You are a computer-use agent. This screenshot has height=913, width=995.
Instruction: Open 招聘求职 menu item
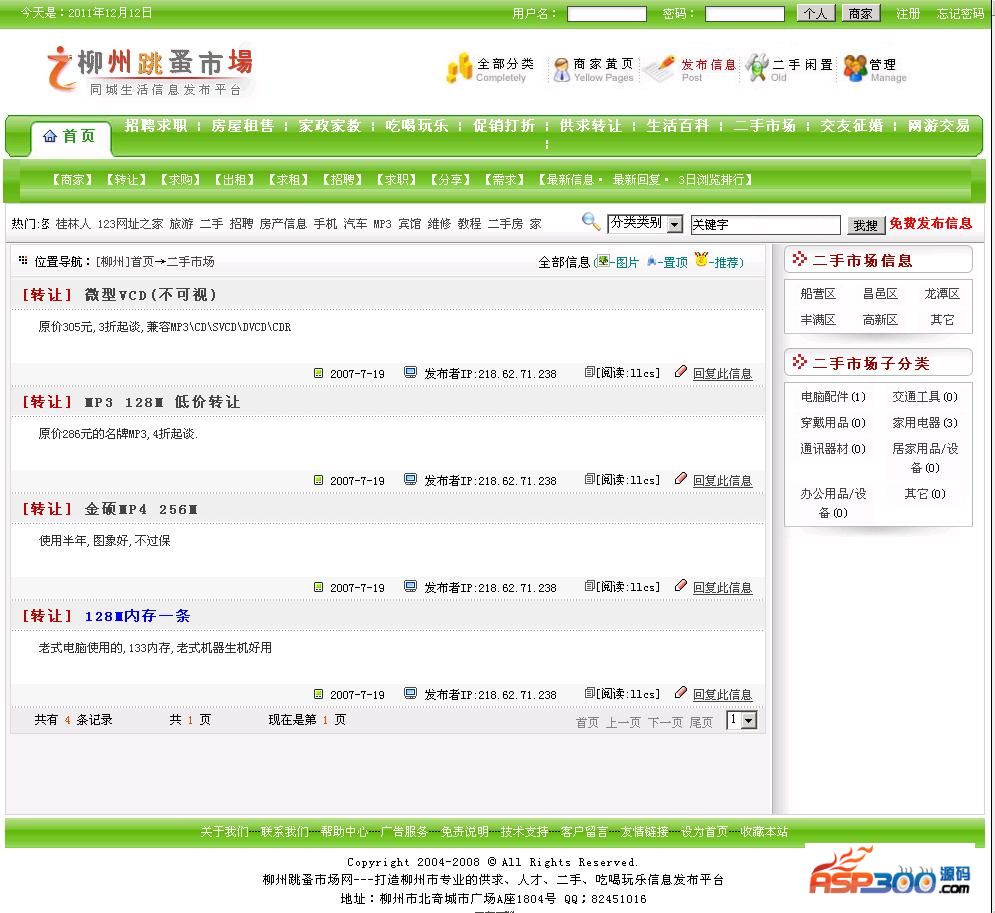(x=156, y=126)
